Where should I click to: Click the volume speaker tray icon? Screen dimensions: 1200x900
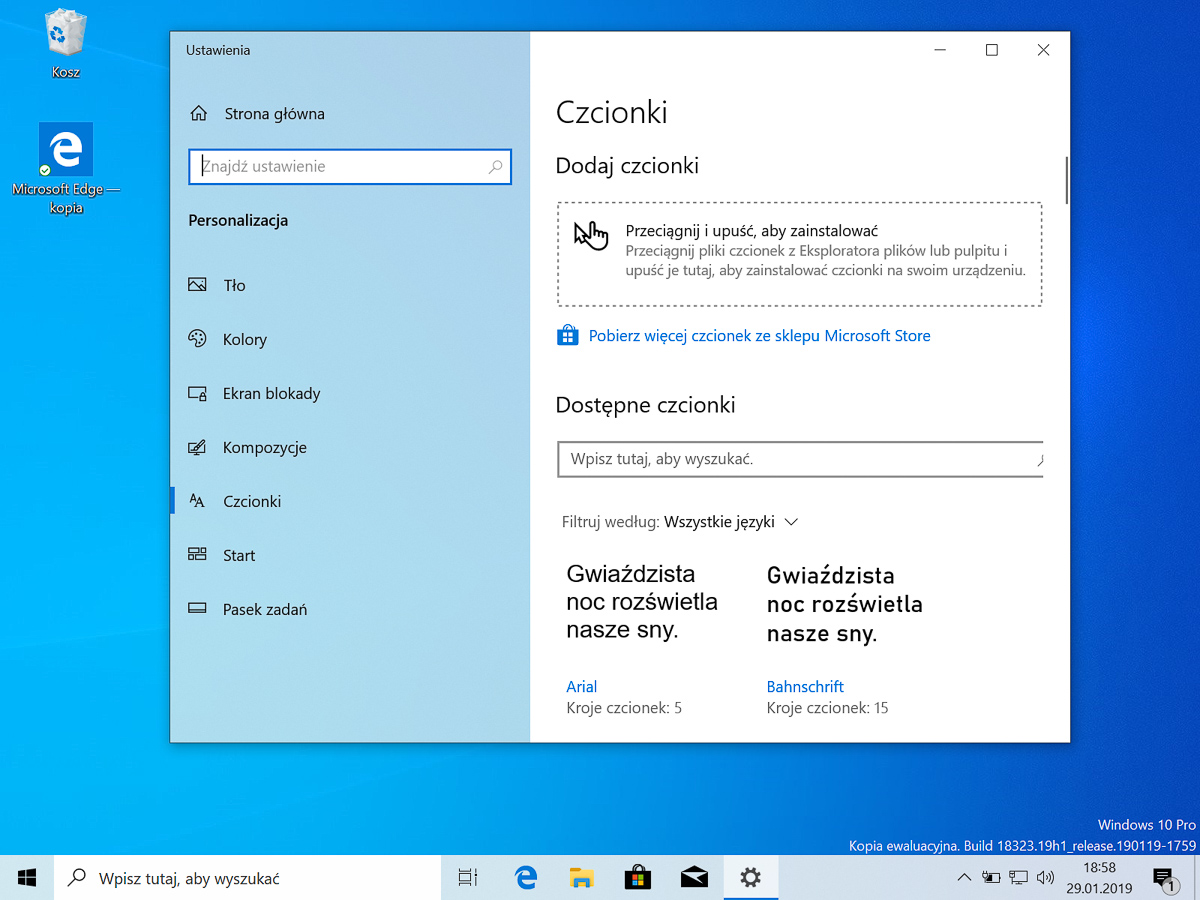click(x=1045, y=878)
